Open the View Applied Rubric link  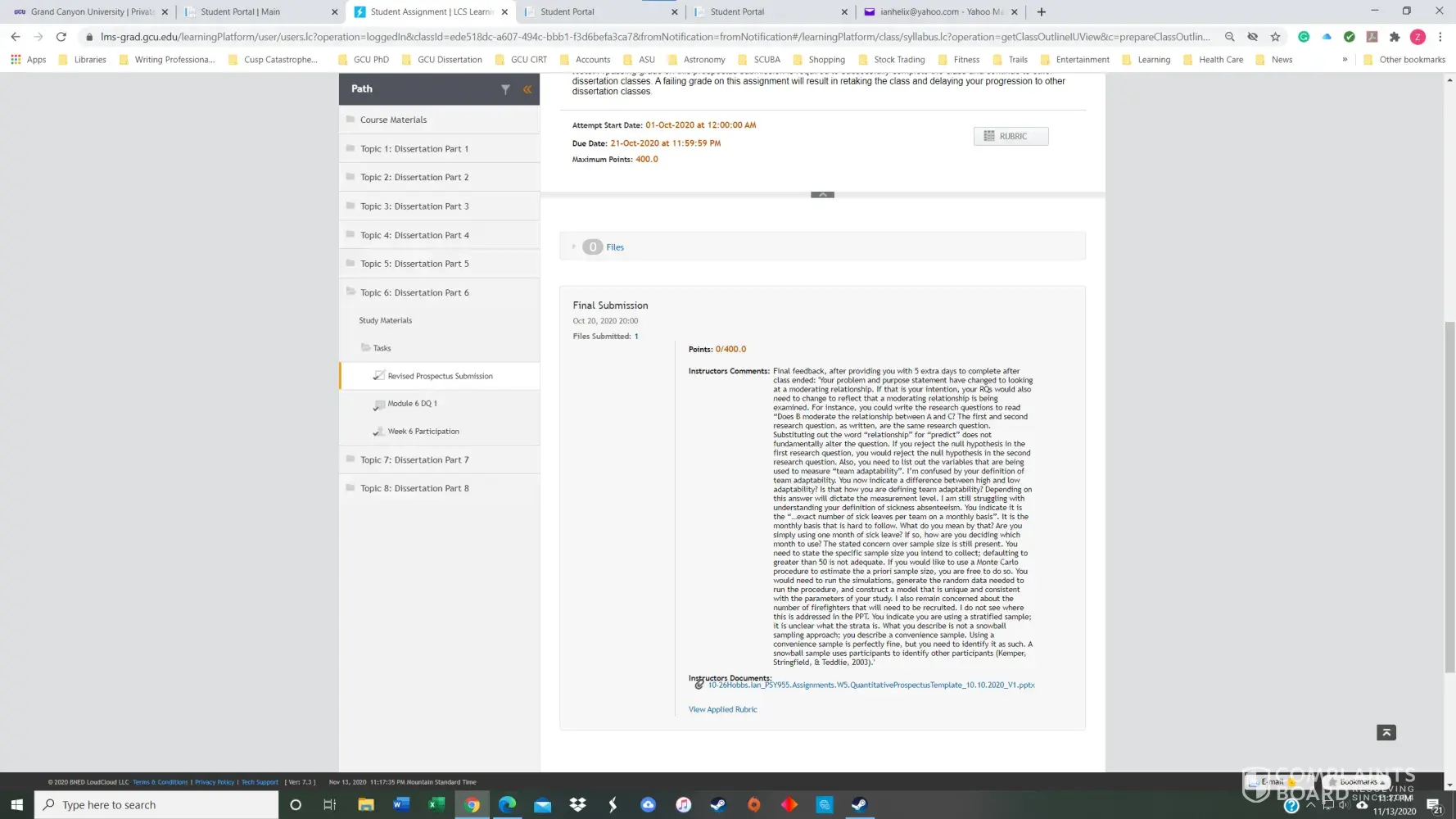coord(722,709)
